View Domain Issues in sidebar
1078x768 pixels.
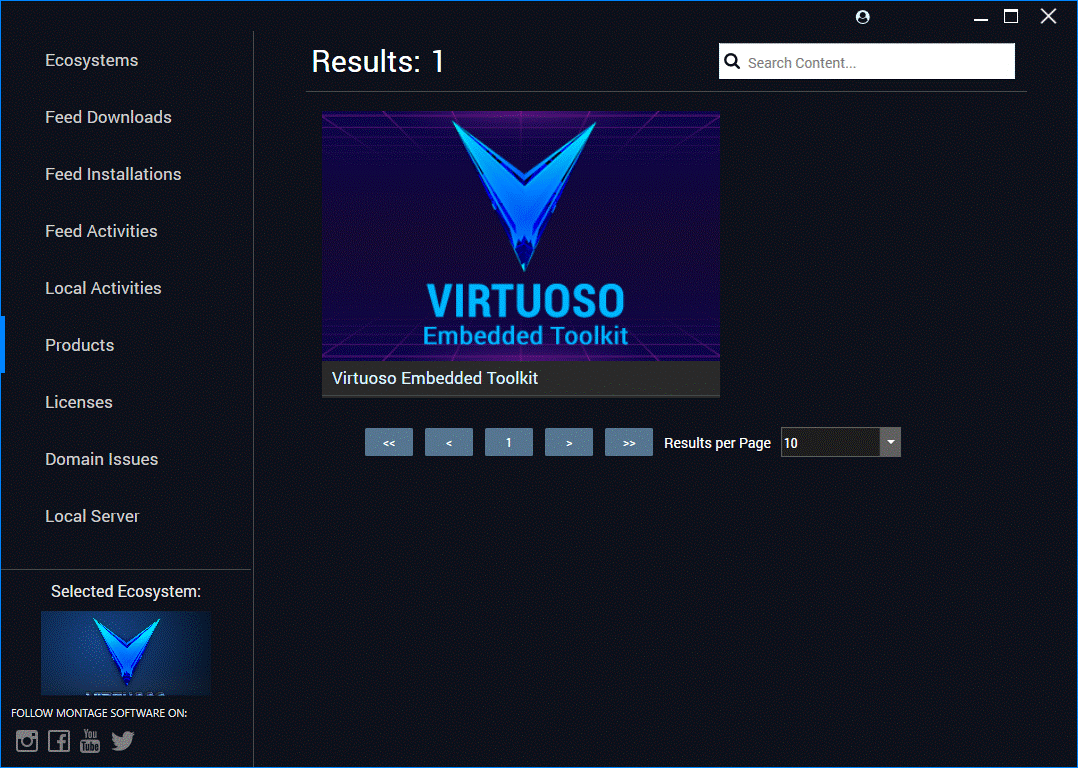point(101,459)
